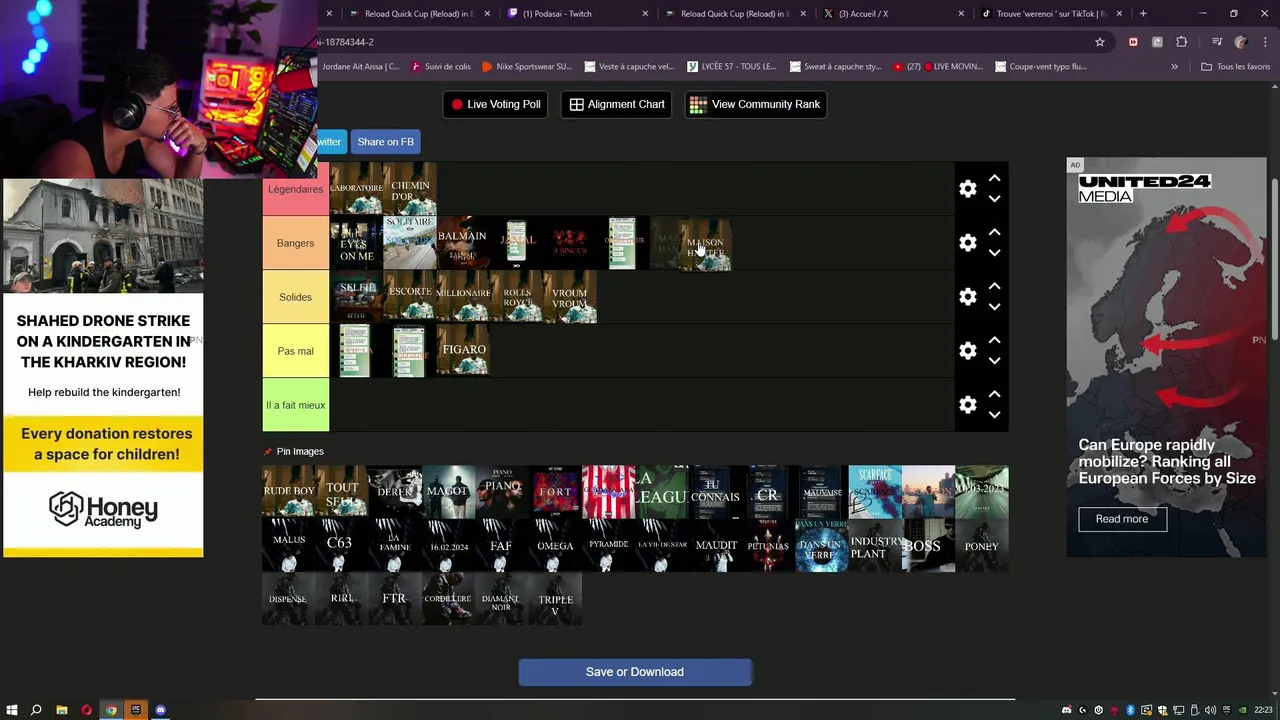Show hidden bookmarks with chevron
1280x720 pixels.
pyautogui.click(x=1174, y=67)
